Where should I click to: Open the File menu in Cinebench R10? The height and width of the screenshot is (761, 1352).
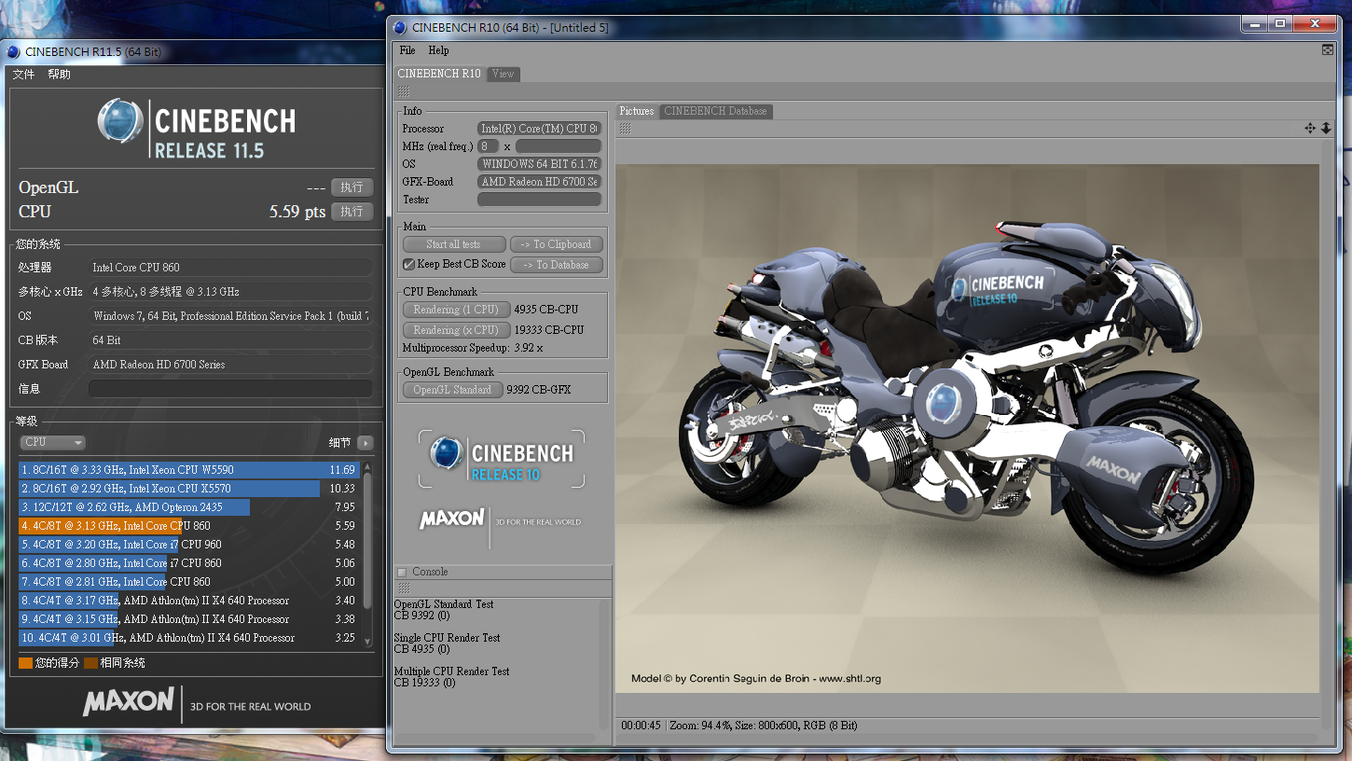(x=407, y=50)
